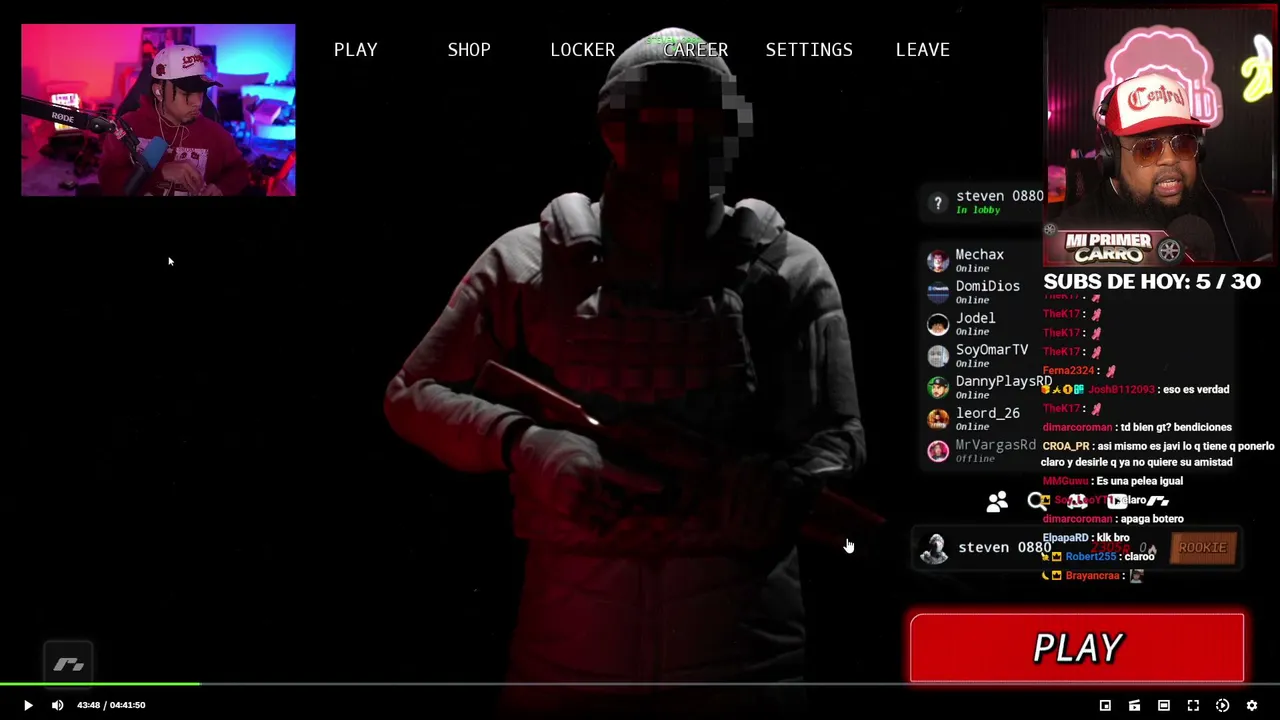Click Mechax's avatar picture

(x=938, y=261)
